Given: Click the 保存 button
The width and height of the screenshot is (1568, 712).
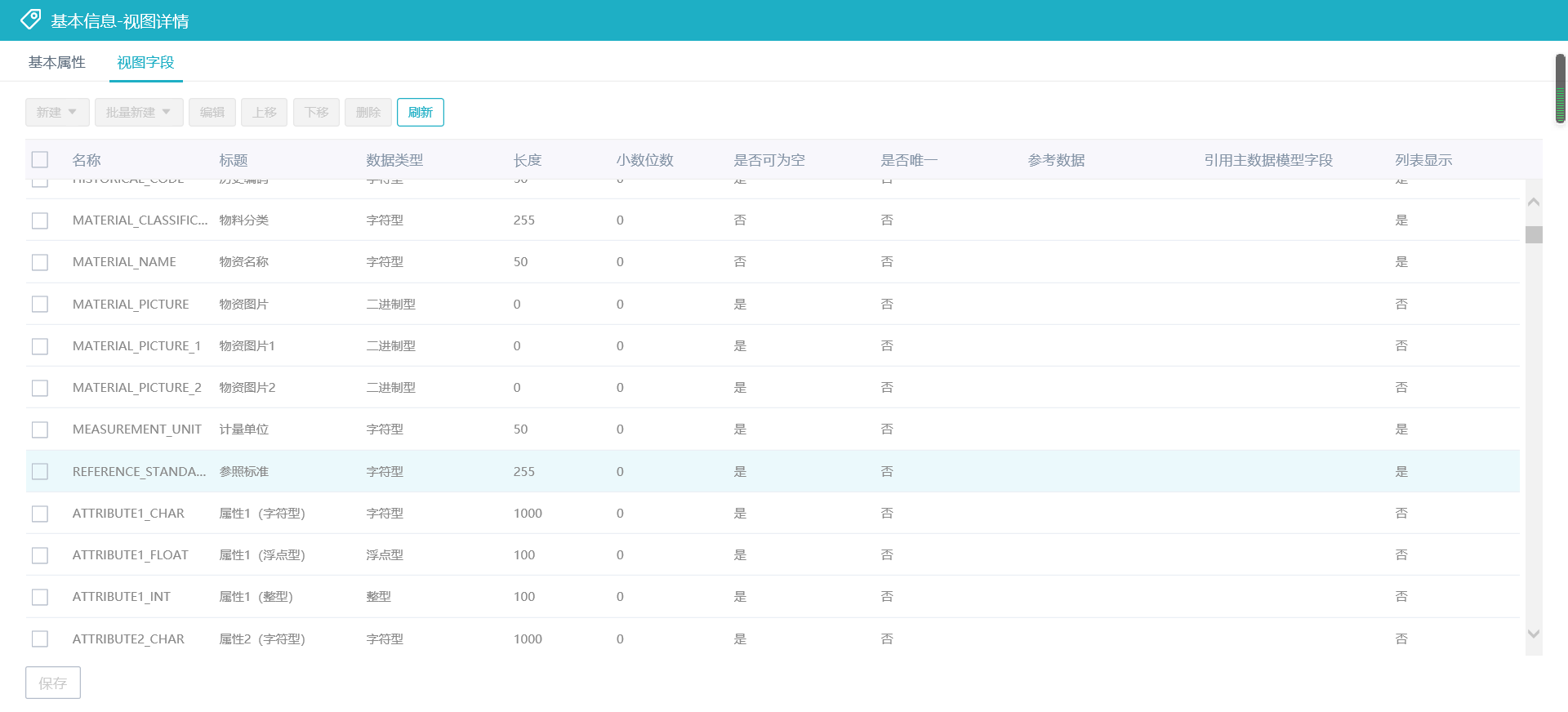Looking at the screenshot, I should 53,683.
